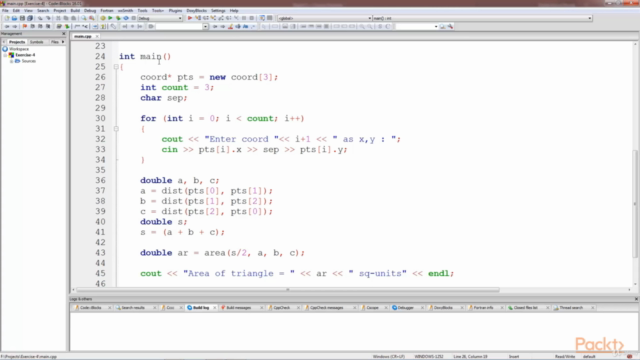Open the Build menu
The width and height of the screenshot is (640, 360).
click(75, 11)
